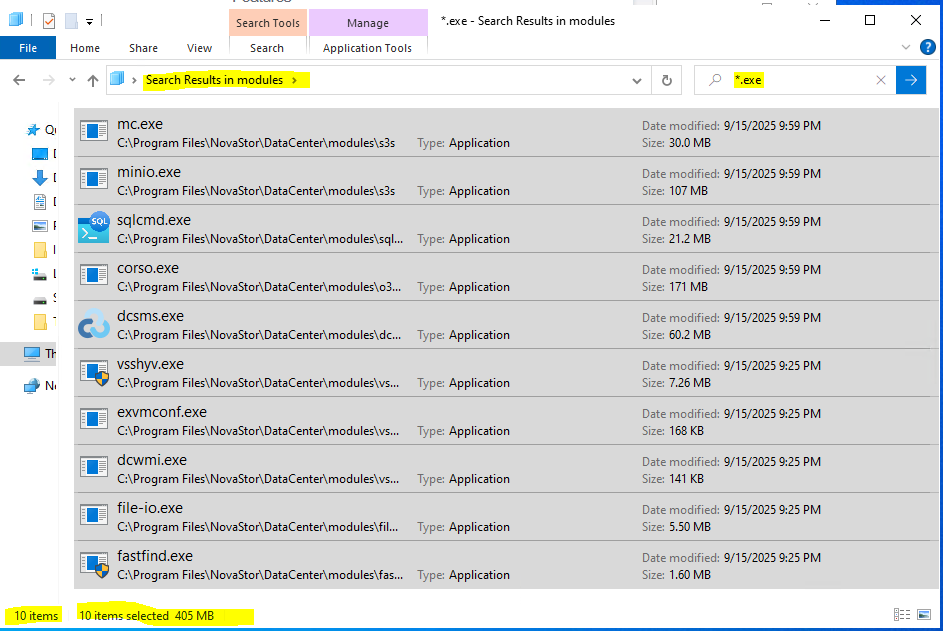
Task: Open the Explorer window system menu icon
Action: point(16,20)
